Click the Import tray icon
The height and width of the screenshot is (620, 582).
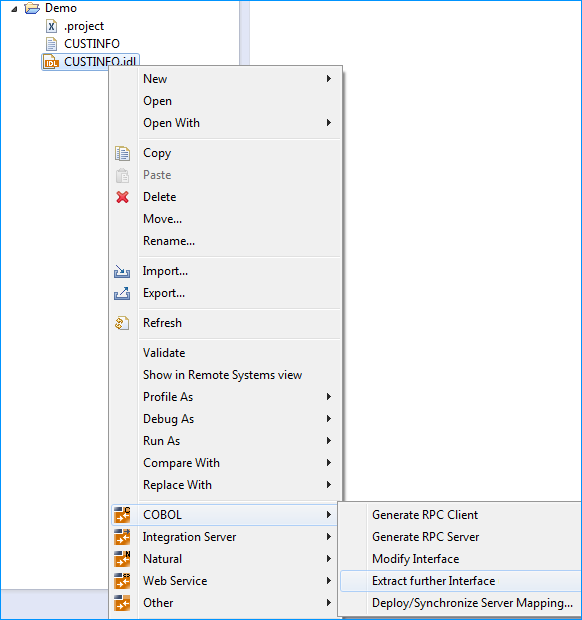click(x=122, y=272)
